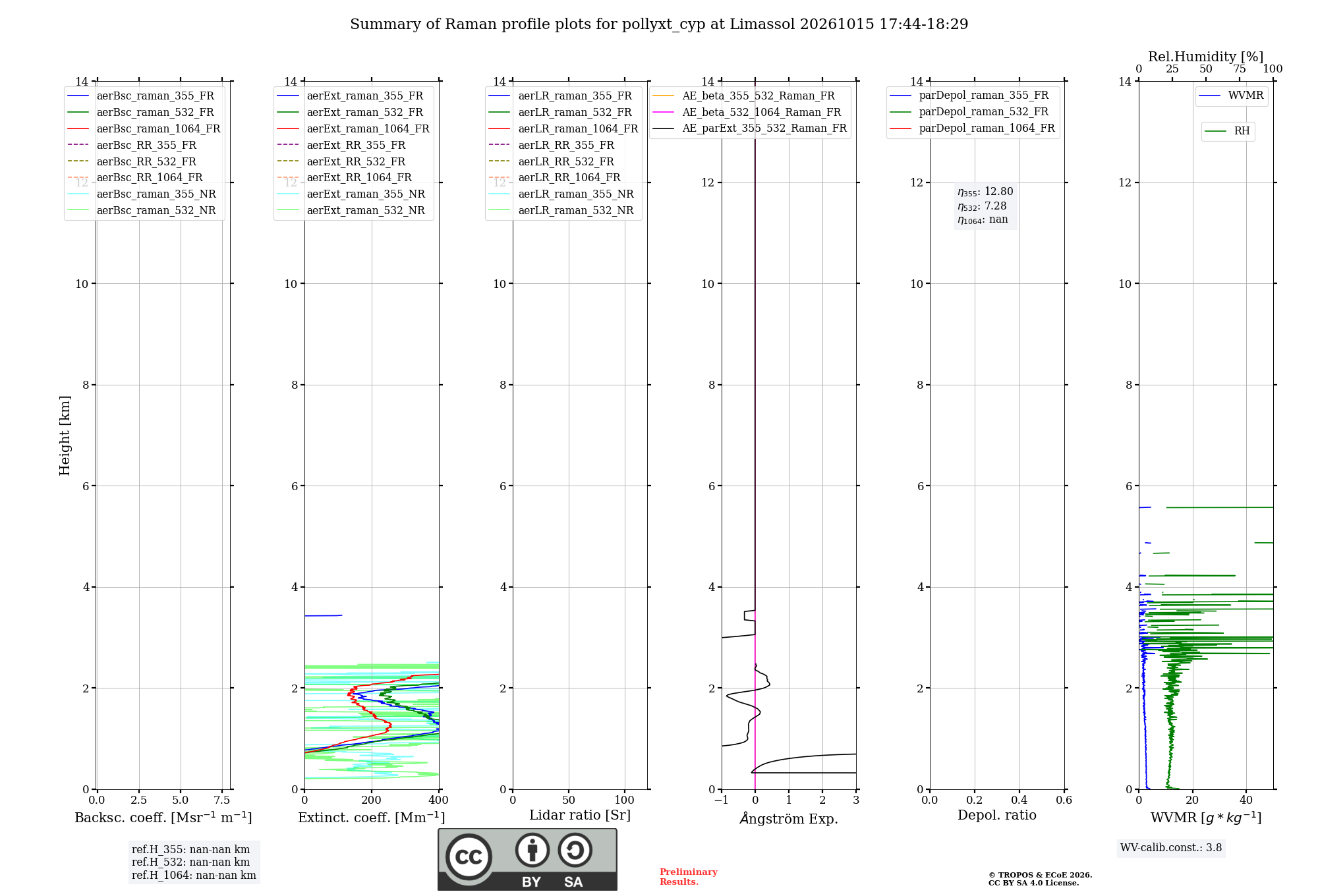
Task: Click the WV-calib.const.: 3.8 label
Action: tap(1171, 848)
